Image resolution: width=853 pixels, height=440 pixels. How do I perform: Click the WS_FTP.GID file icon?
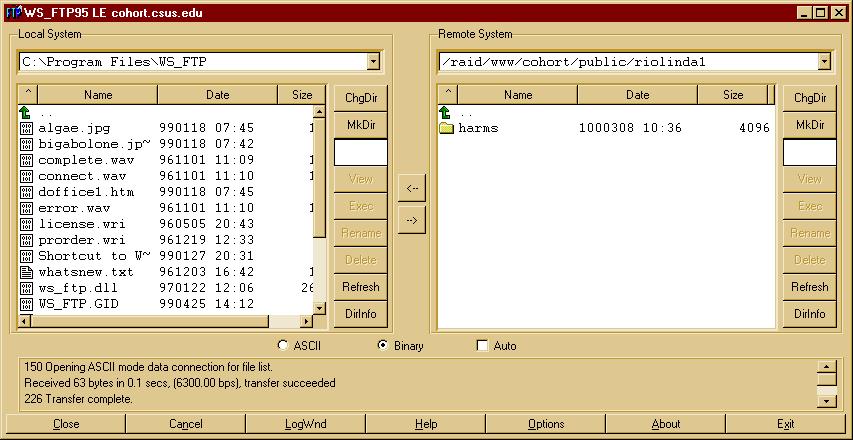(x=26, y=304)
